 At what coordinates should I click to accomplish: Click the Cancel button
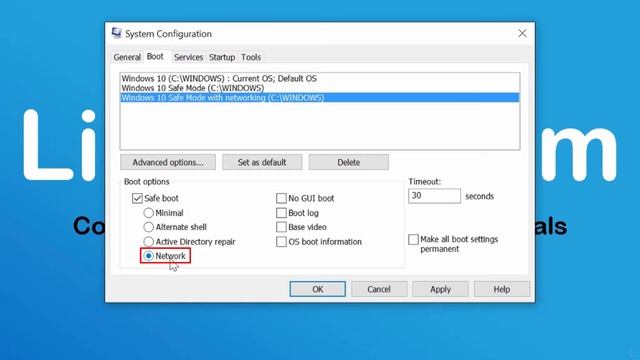click(x=379, y=289)
